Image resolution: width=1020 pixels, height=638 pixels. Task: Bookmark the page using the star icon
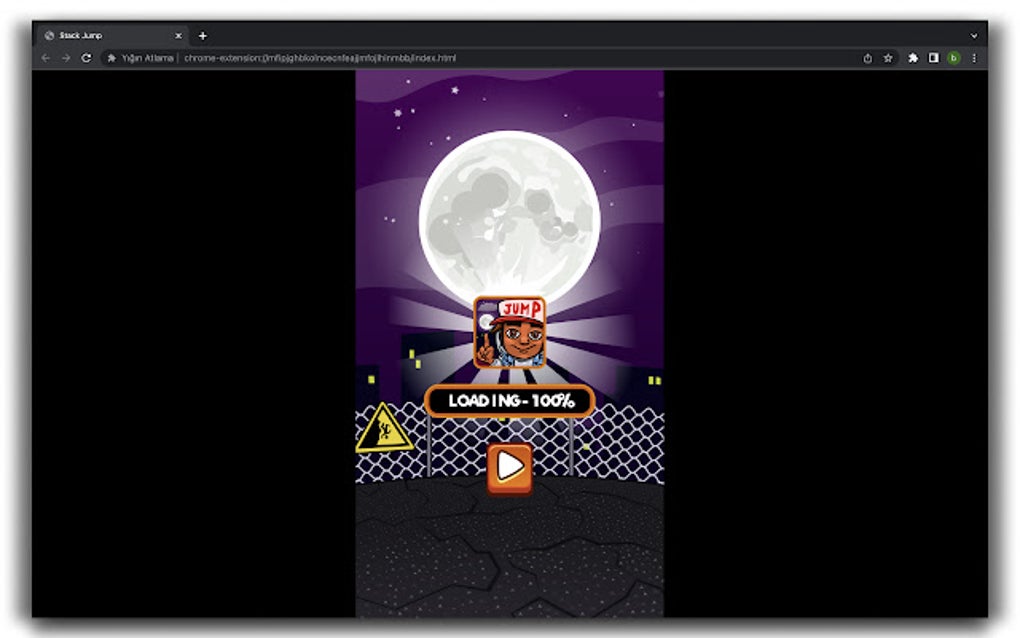point(889,58)
